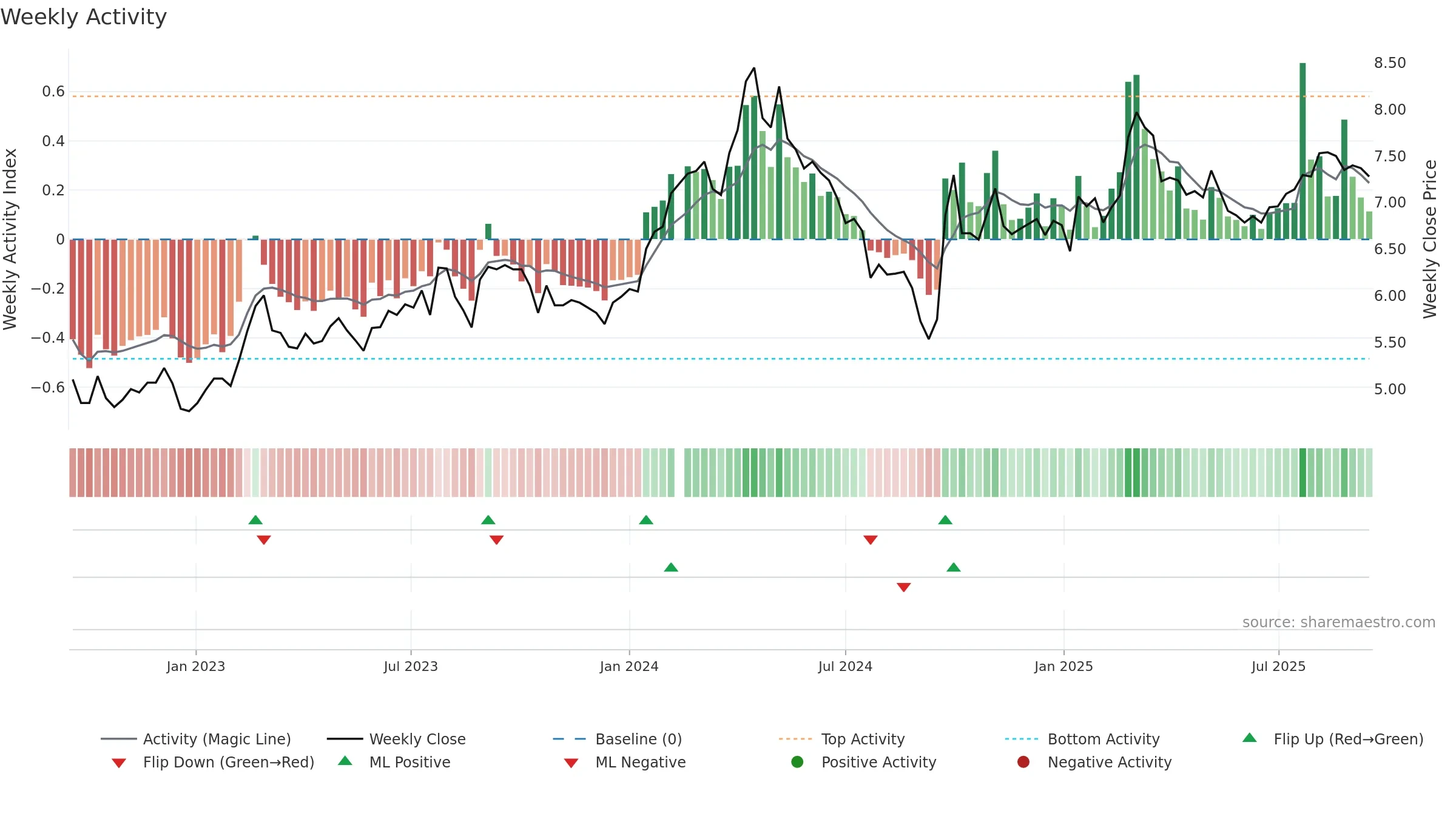Click the 5.00 price axis tick
Viewport: 1456px width, 819px height.
[1390, 389]
